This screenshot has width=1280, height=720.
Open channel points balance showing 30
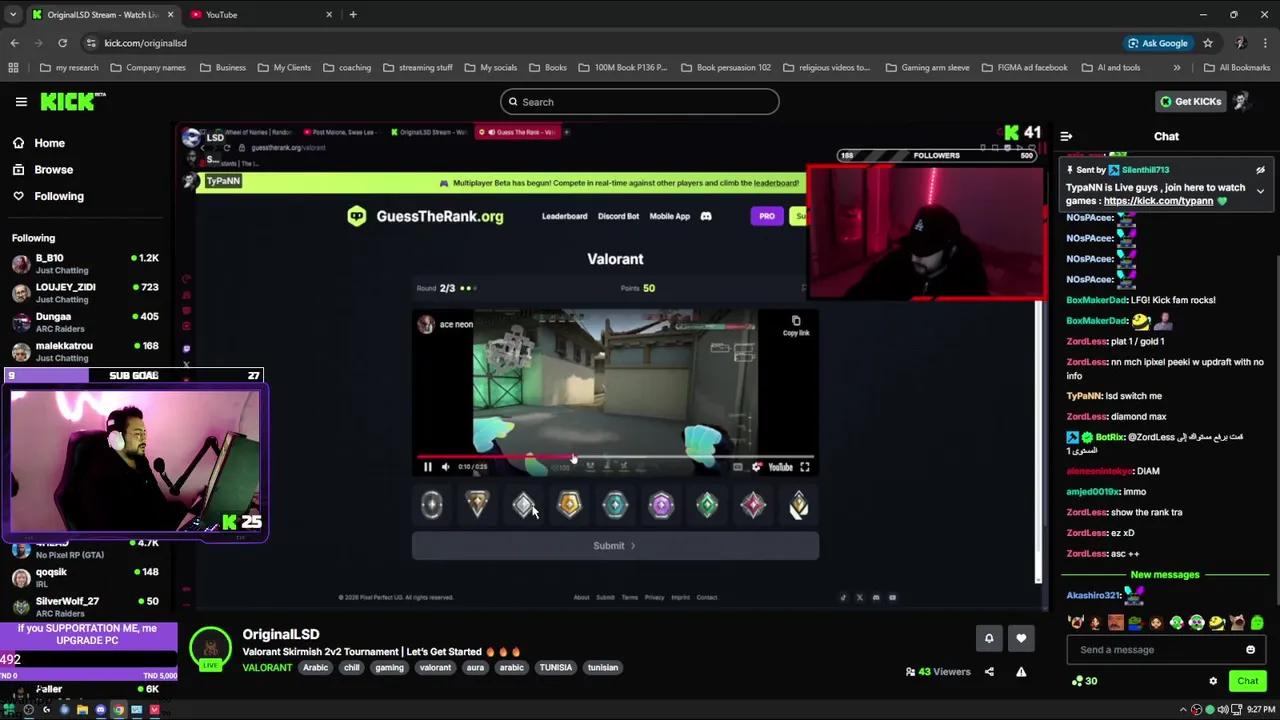pyautogui.click(x=1084, y=681)
